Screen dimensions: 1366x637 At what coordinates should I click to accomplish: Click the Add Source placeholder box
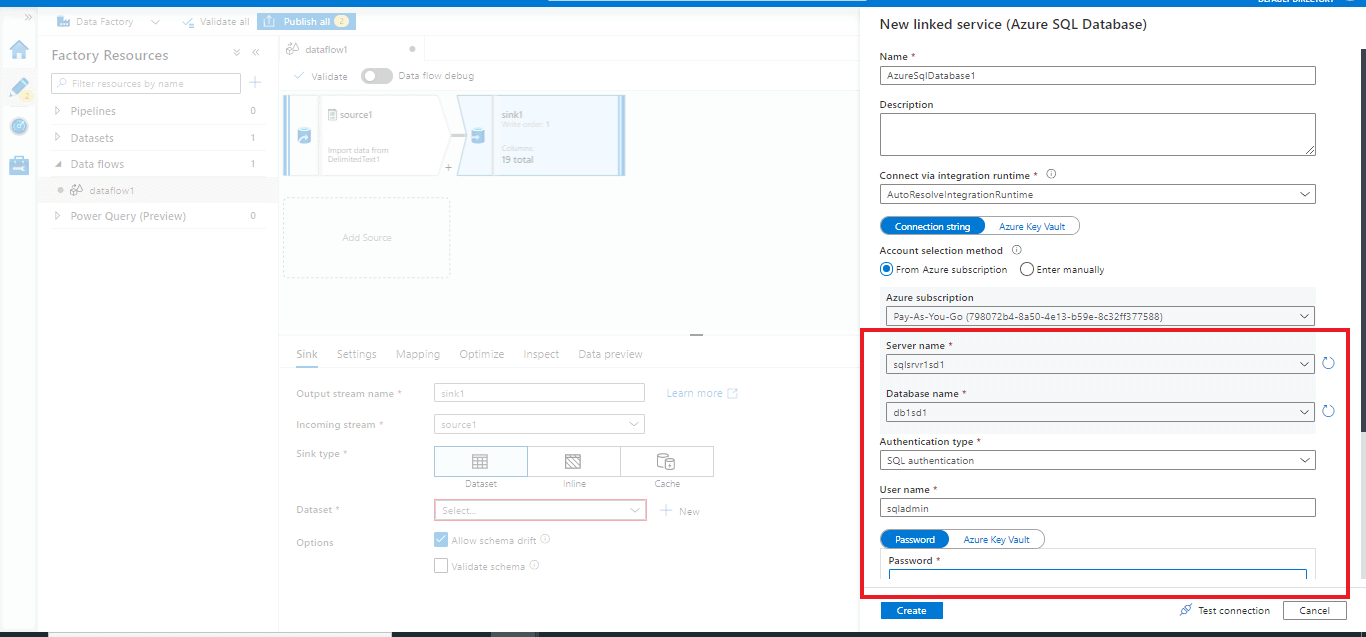(x=366, y=237)
